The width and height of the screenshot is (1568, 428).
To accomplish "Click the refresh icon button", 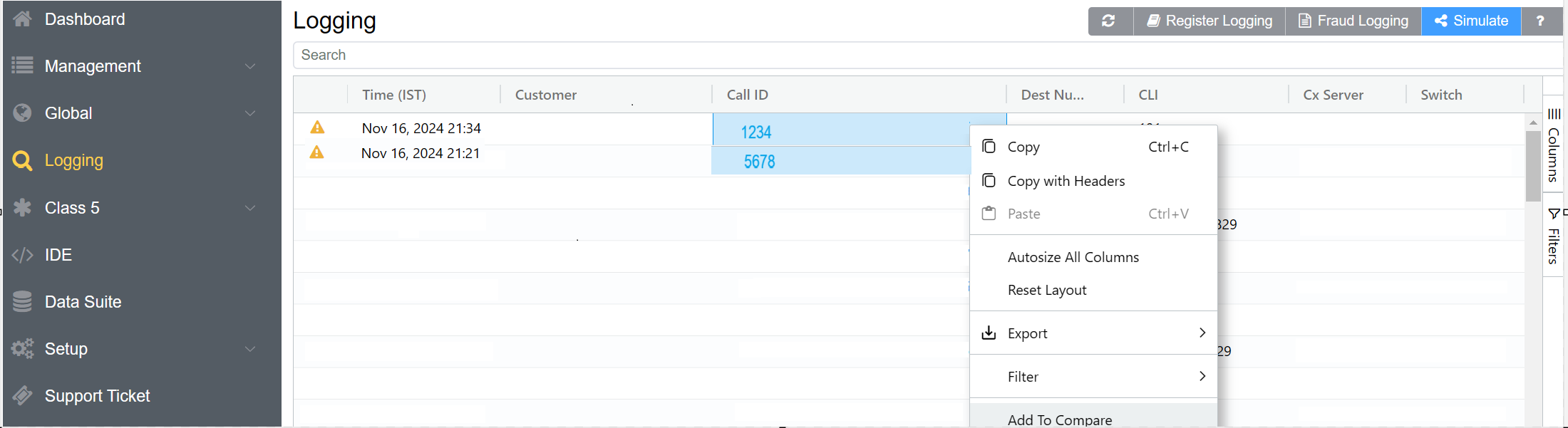I will pos(1109,21).
